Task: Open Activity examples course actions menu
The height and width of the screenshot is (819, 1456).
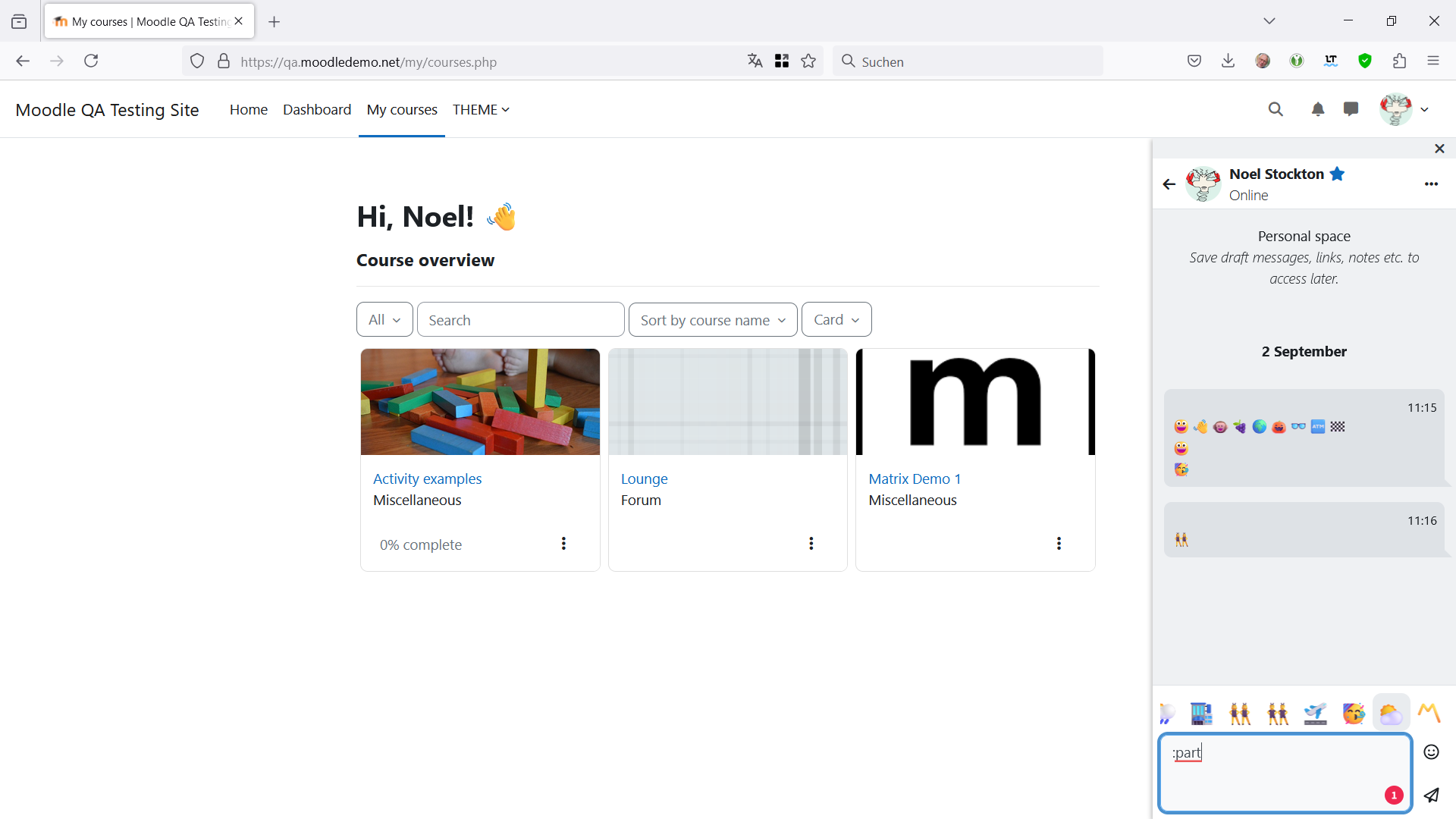Action: [x=563, y=544]
